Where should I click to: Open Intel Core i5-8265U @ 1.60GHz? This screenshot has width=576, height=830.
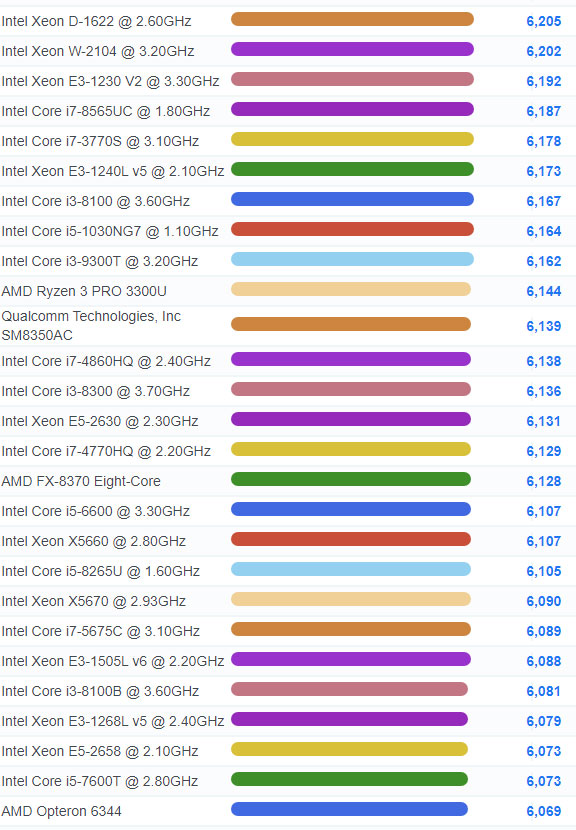pos(101,571)
